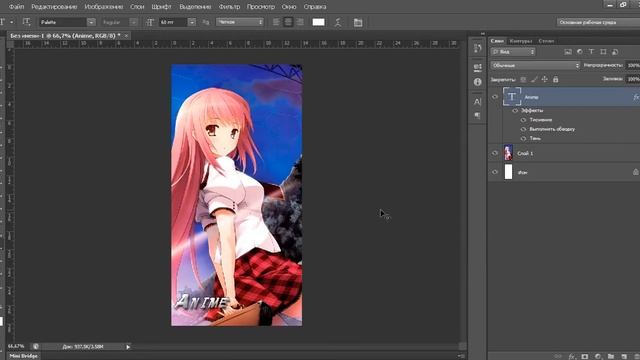The image size is (640, 360).
Task: Open the warp text dialog
Action: point(338,22)
